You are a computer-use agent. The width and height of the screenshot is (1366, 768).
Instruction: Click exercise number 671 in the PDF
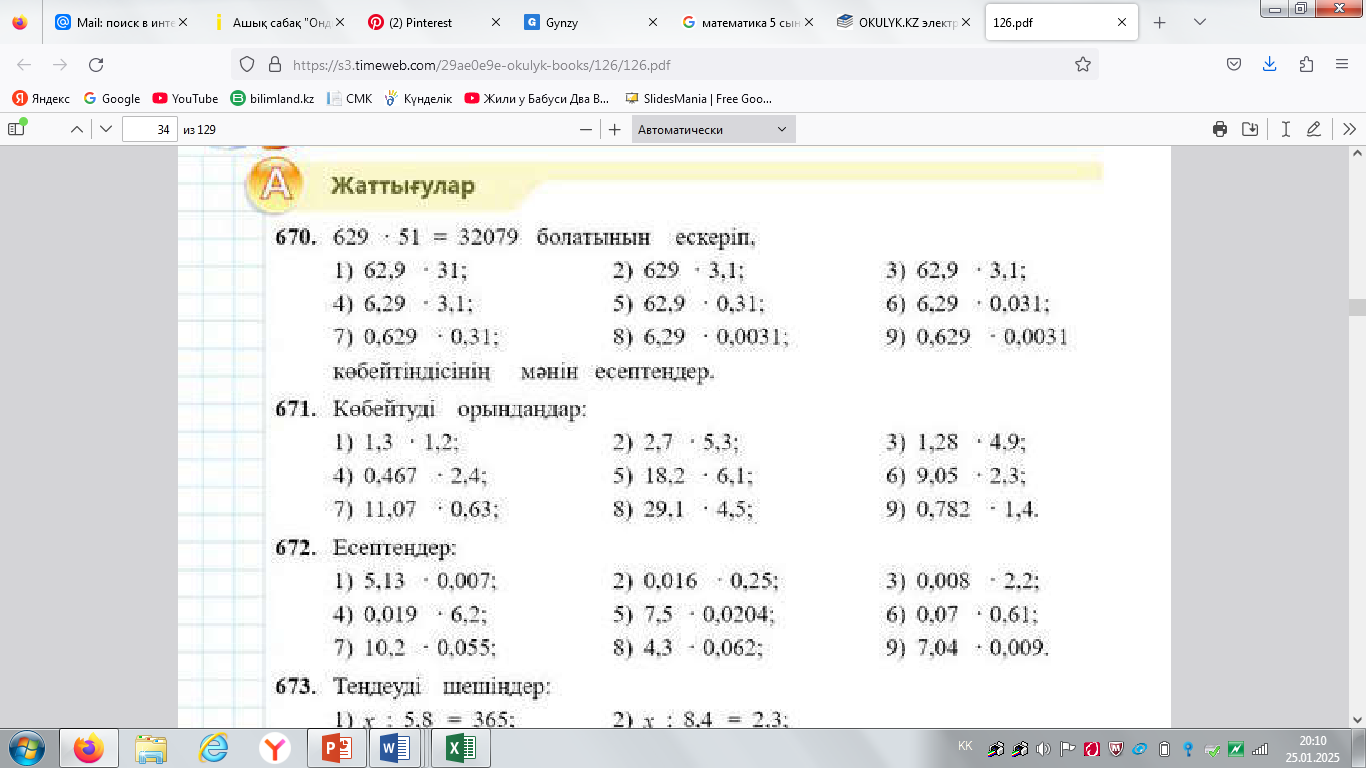(x=296, y=409)
